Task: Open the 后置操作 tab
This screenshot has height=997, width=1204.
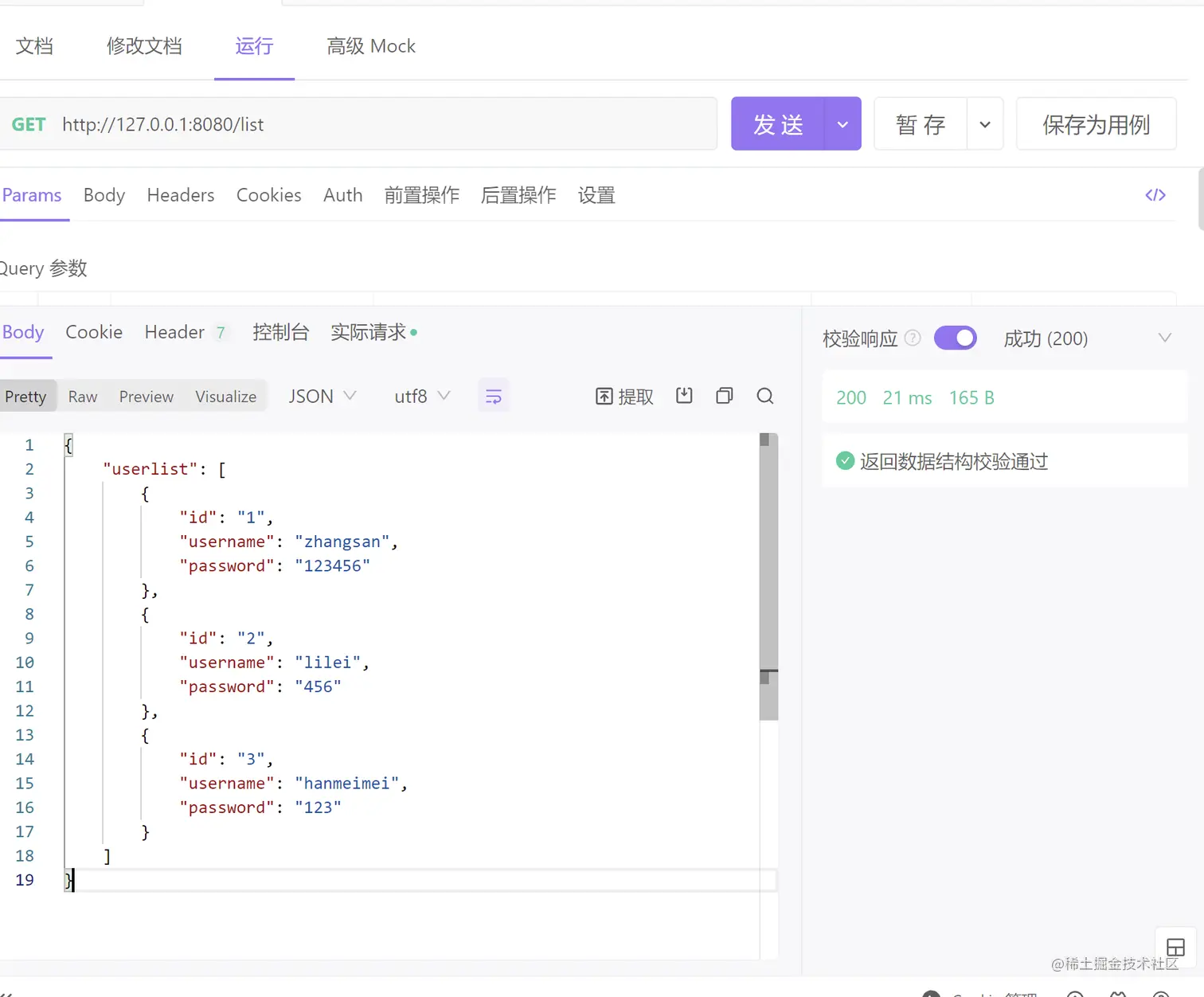Action: point(518,195)
